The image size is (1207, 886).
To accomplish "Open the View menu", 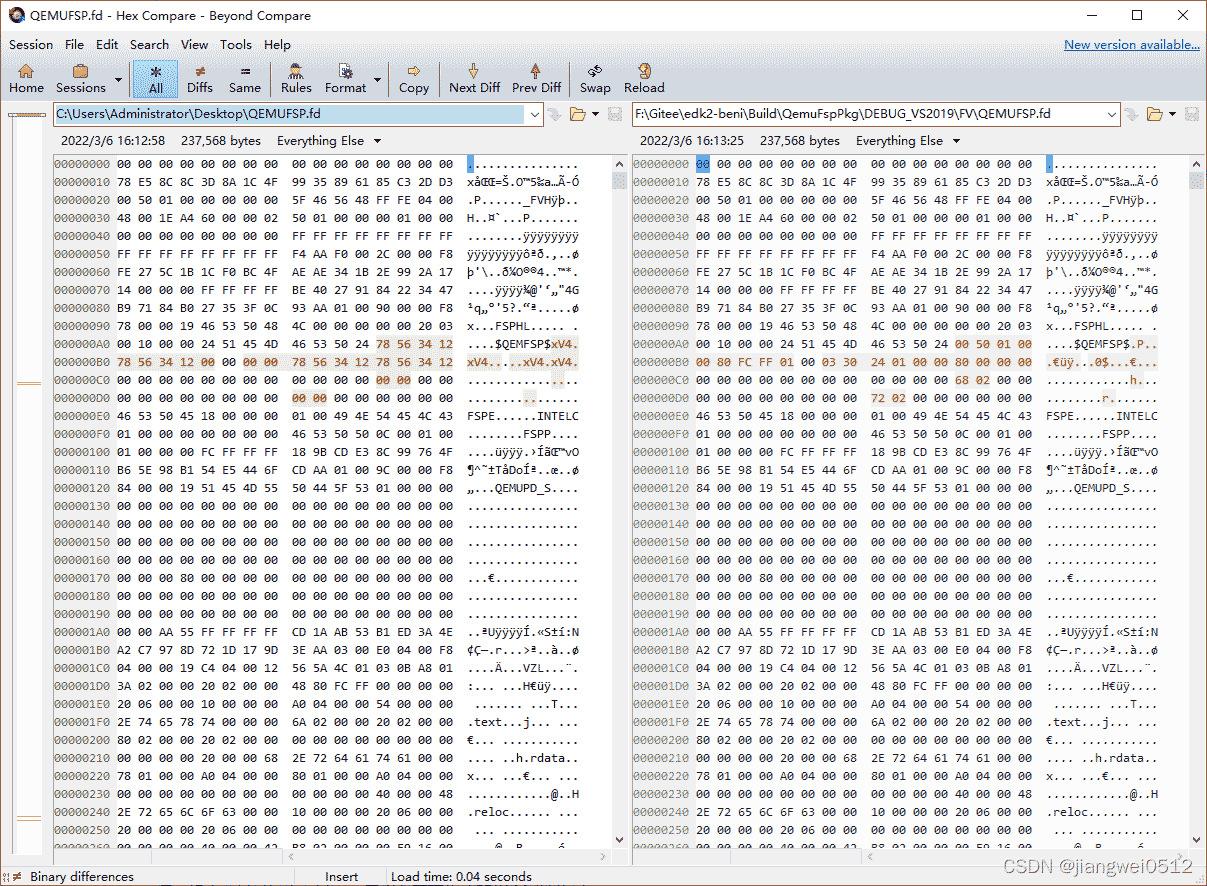I will tap(194, 44).
